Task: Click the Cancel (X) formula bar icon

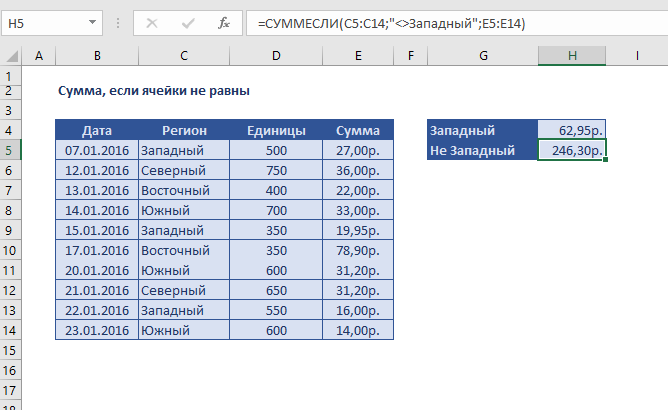Action: point(152,23)
